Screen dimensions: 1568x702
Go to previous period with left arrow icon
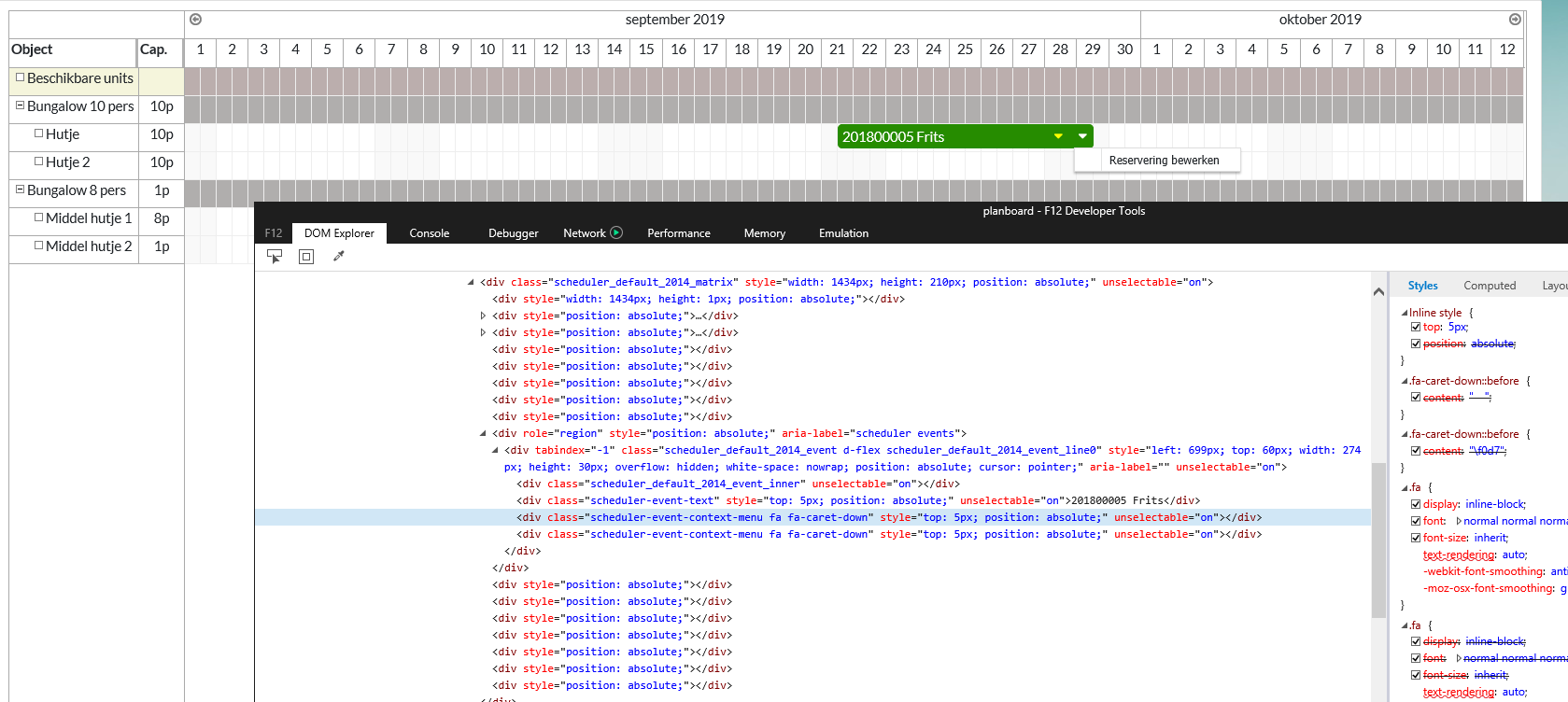(x=195, y=20)
